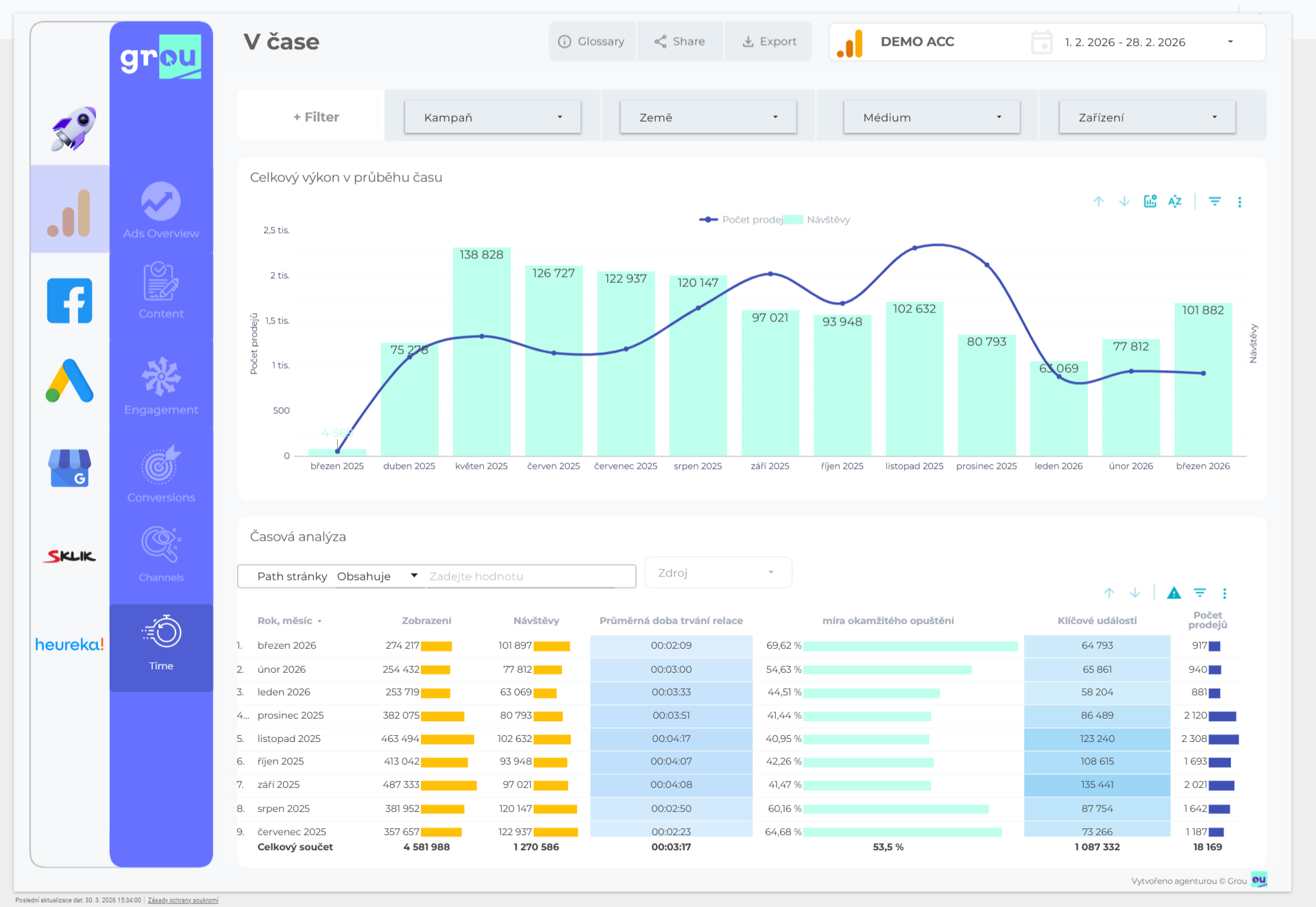Open chart three-dot options menu

click(x=1239, y=202)
